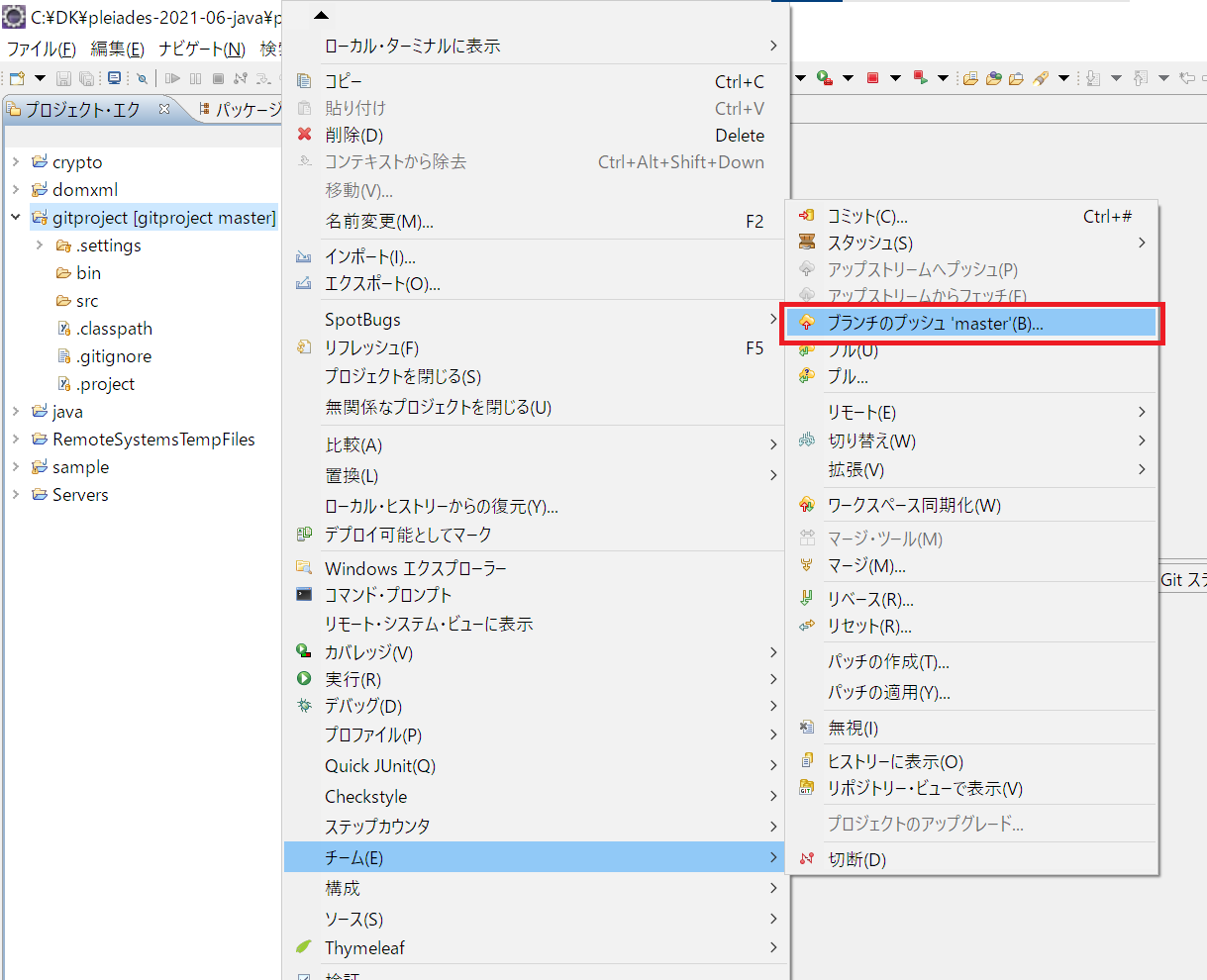1207x980 pixels.
Task: Open dropdown beside the flashlight search icon
Action: coord(1063,78)
